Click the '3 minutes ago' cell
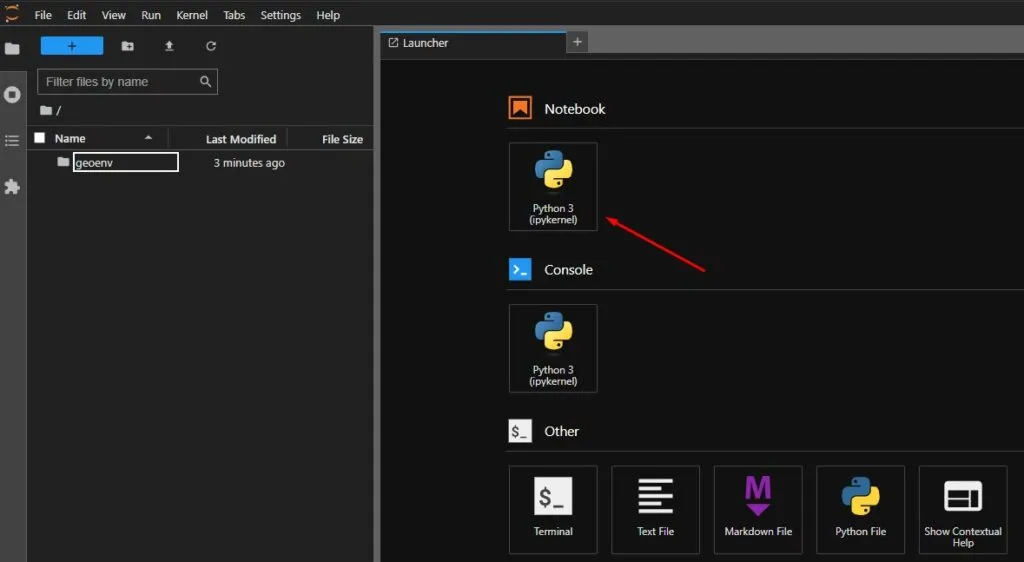This screenshot has width=1024, height=562. point(249,163)
